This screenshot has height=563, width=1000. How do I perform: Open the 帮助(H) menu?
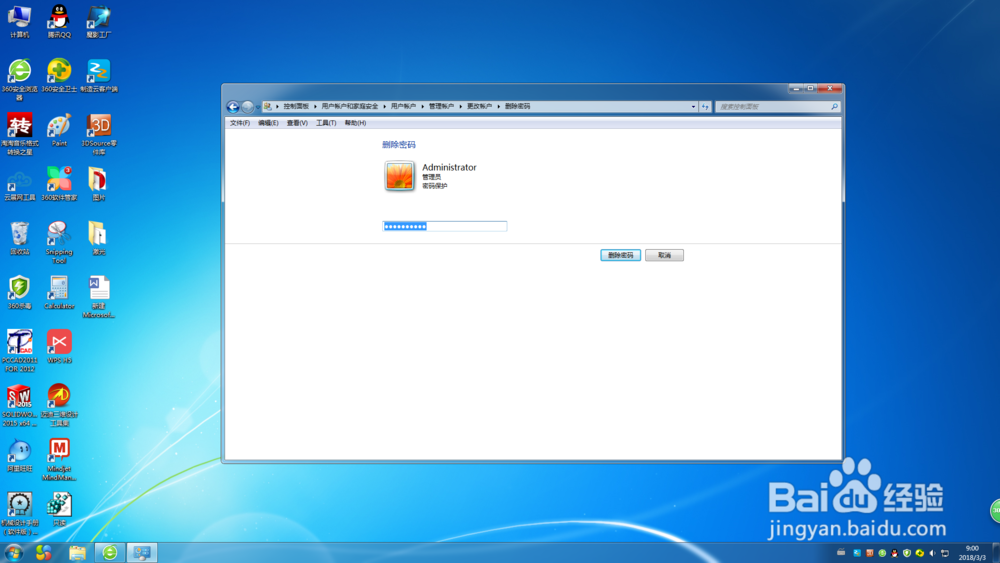(355, 123)
